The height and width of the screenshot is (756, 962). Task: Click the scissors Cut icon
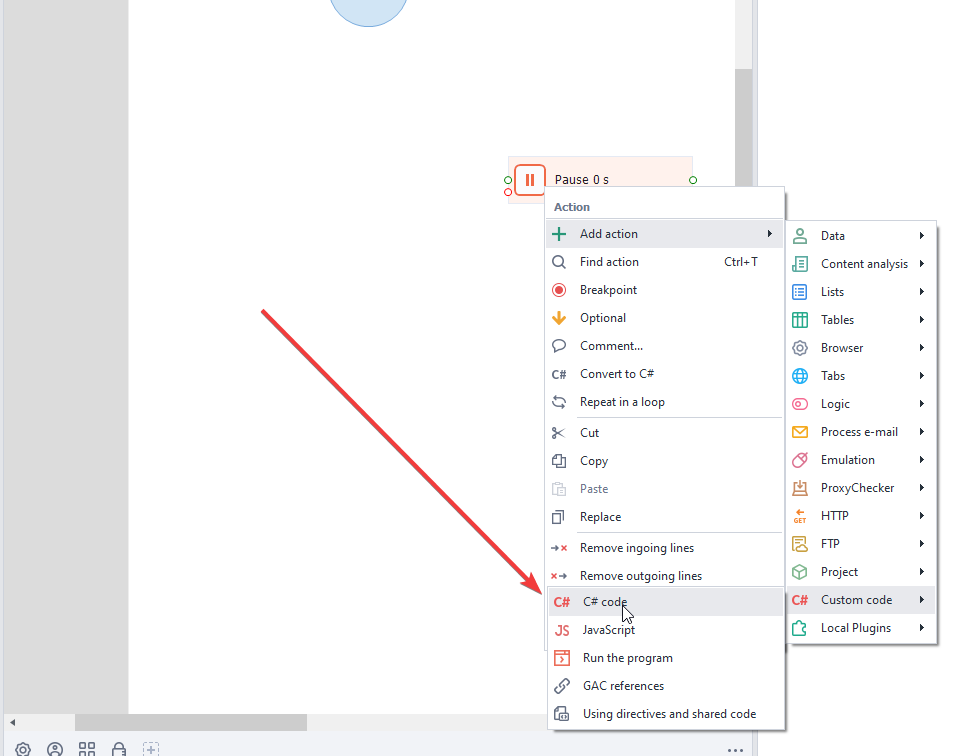(558, 433)
